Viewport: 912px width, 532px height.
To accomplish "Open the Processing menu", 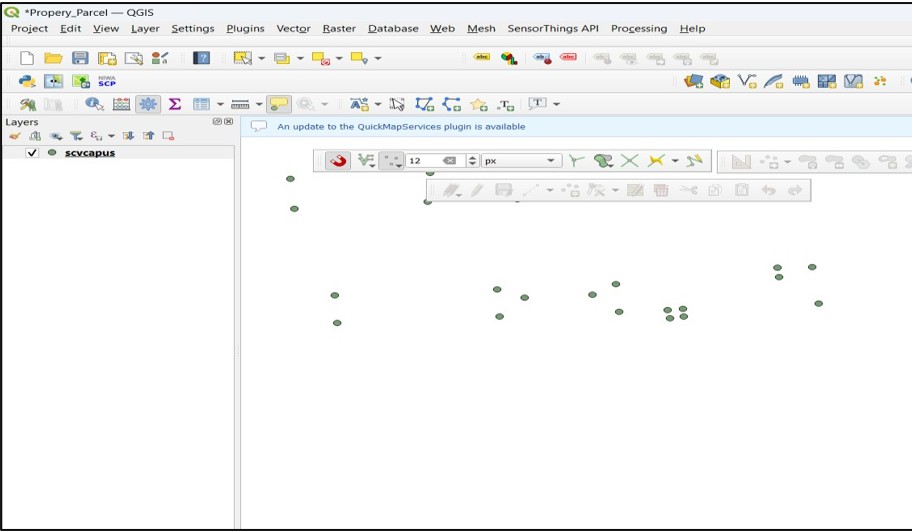I will click(x=639, y=28).
